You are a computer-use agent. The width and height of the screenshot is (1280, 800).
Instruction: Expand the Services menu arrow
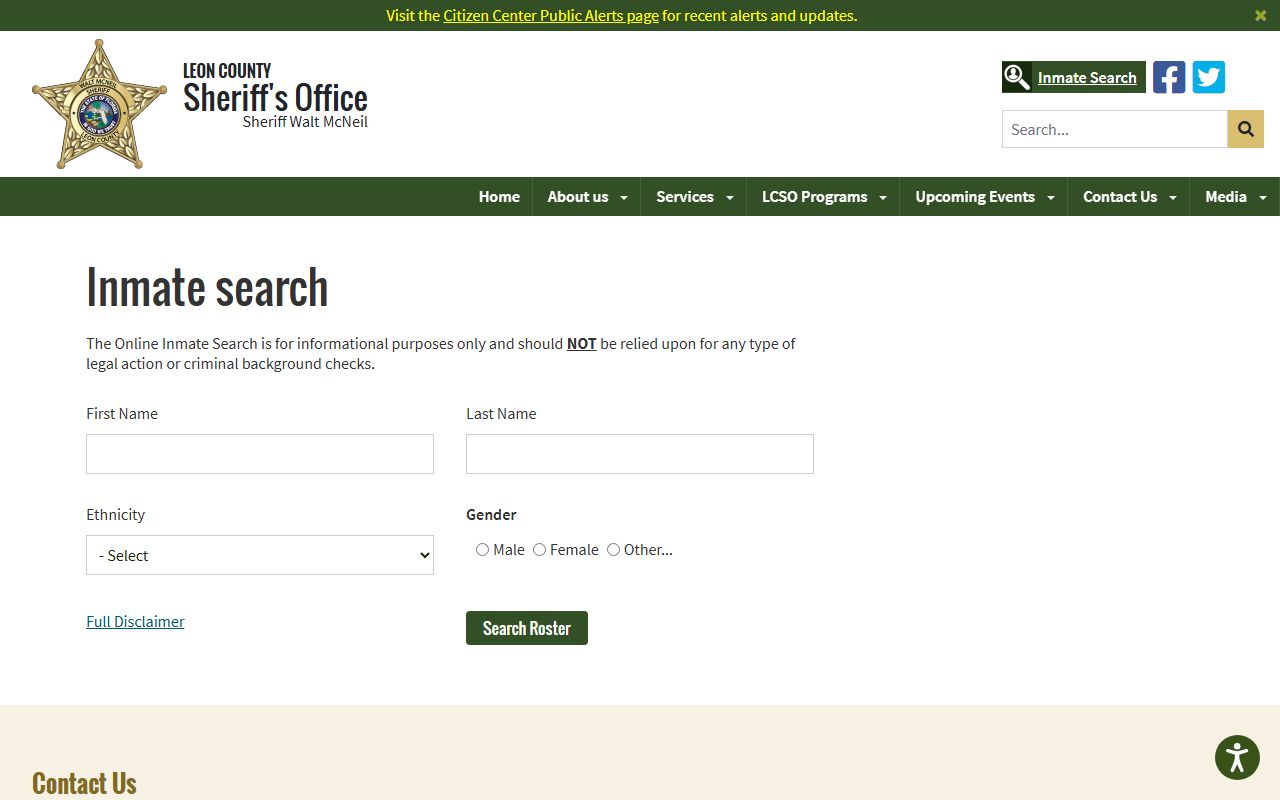pos(729,198)
